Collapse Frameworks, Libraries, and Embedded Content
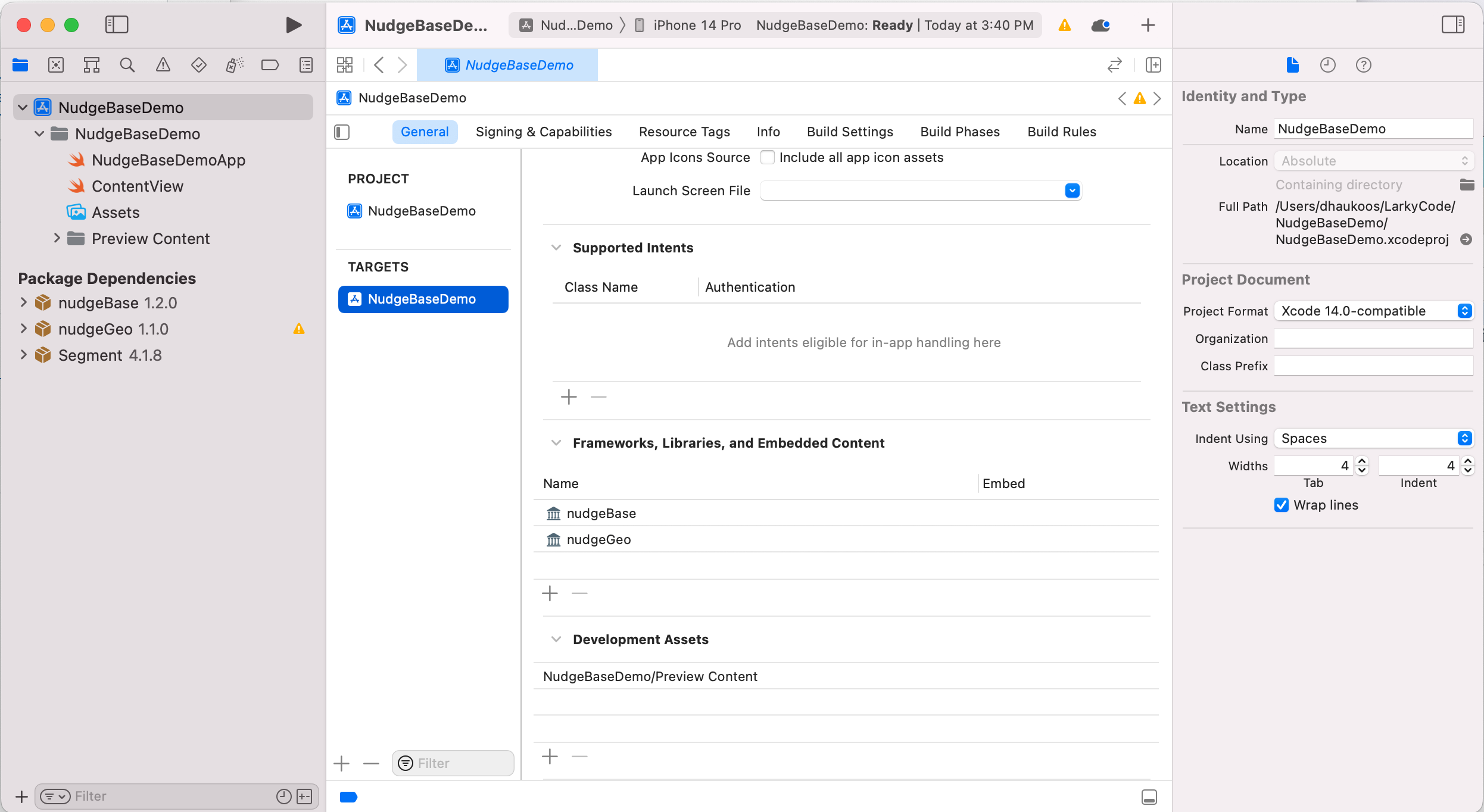Screen dimensions: 1484x812 [556, 443]
